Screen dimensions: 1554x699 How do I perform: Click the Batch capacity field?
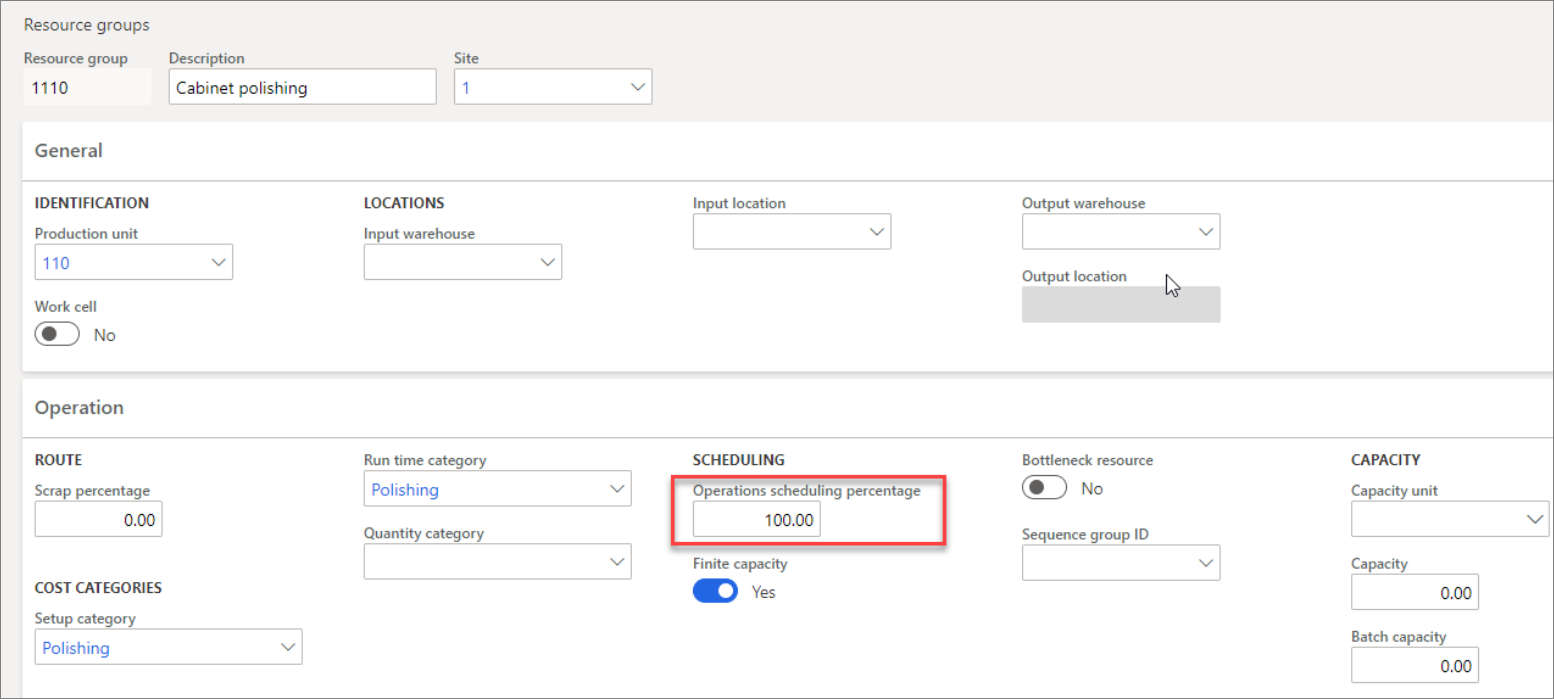point(1415,665)
